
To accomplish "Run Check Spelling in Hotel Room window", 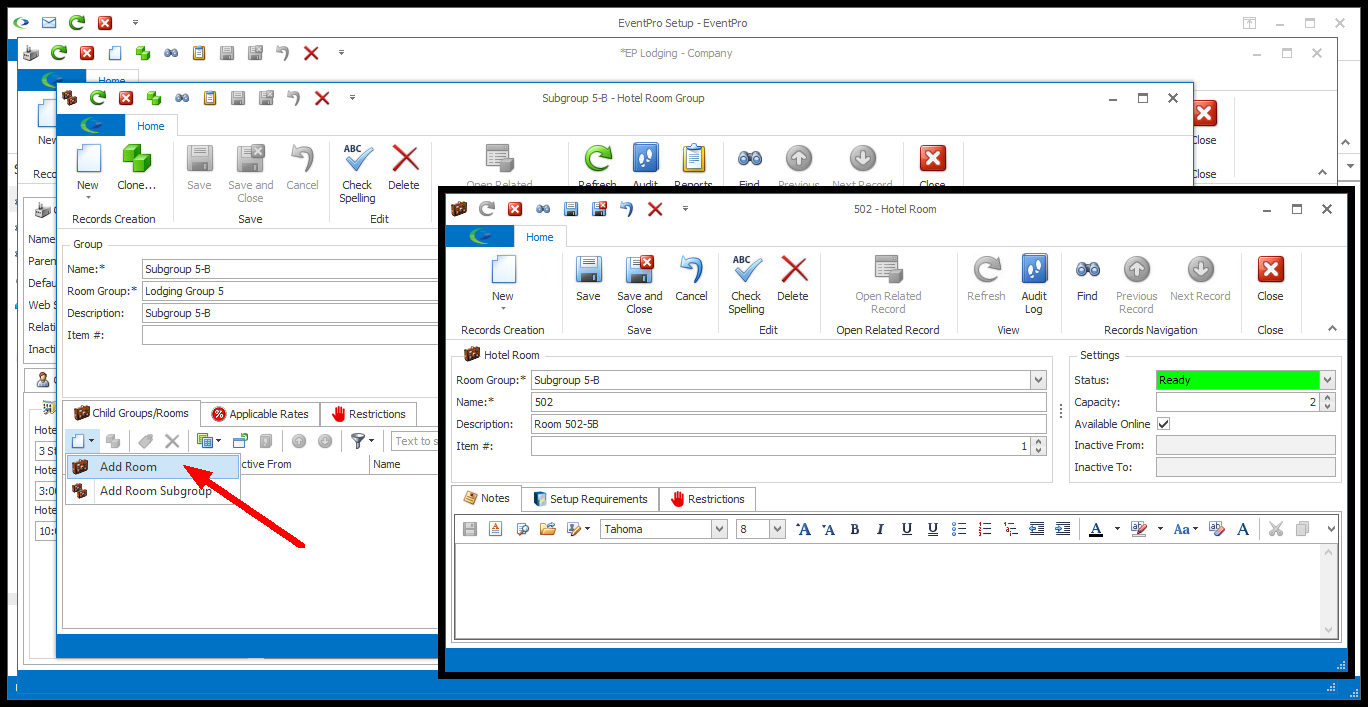I will click(x=746, y=285).
